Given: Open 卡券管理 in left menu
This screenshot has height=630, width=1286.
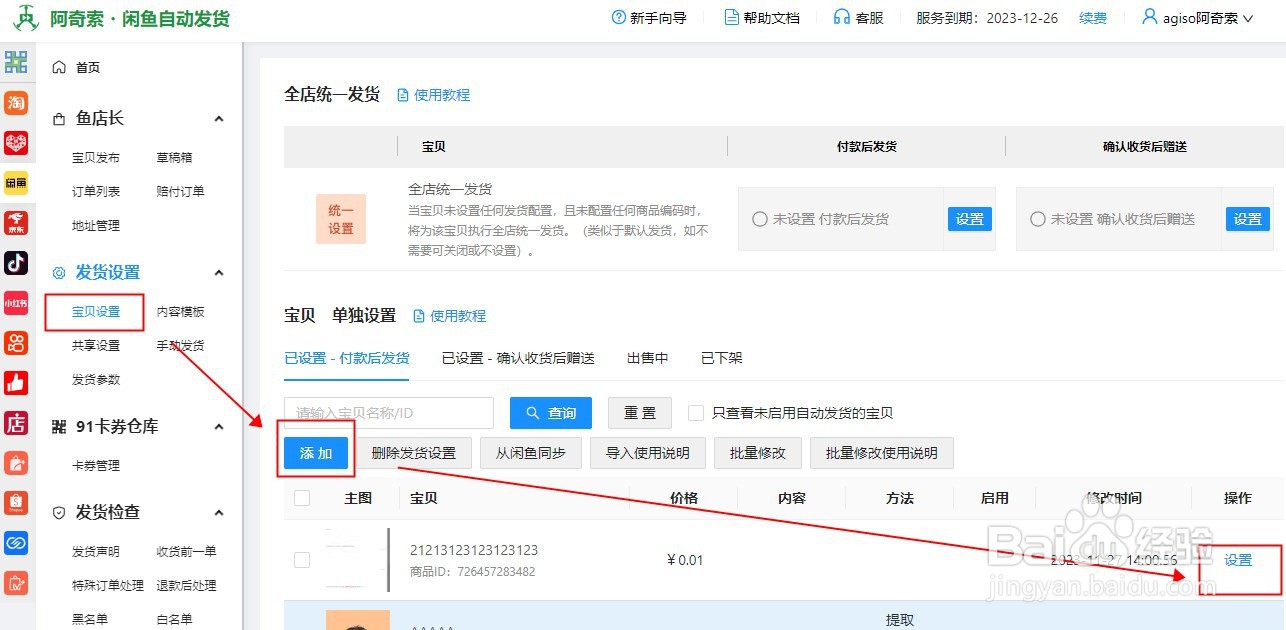Looking at the screenshot, I should 96,466.
